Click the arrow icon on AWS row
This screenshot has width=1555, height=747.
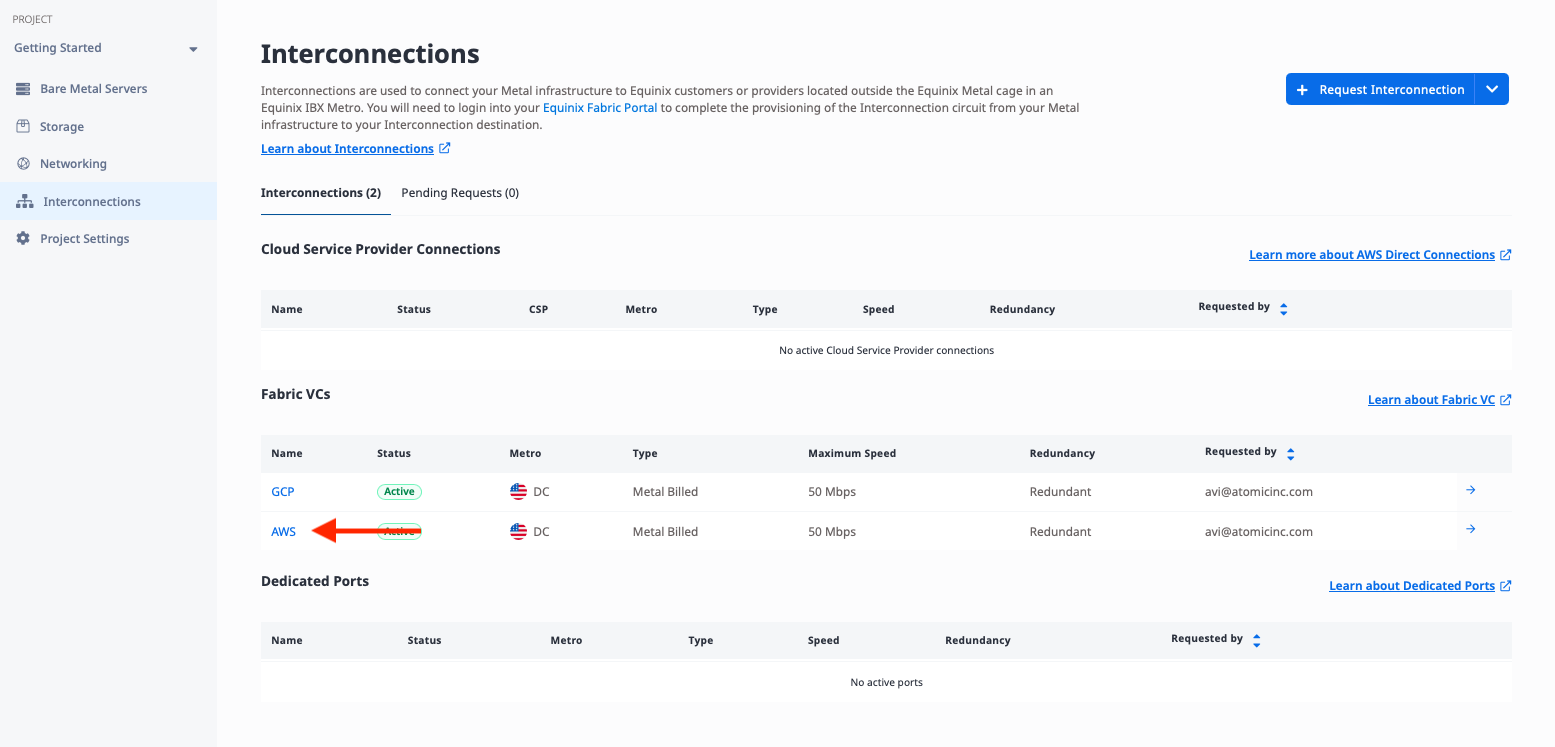pyautogui.click(x=1471, y=529)
